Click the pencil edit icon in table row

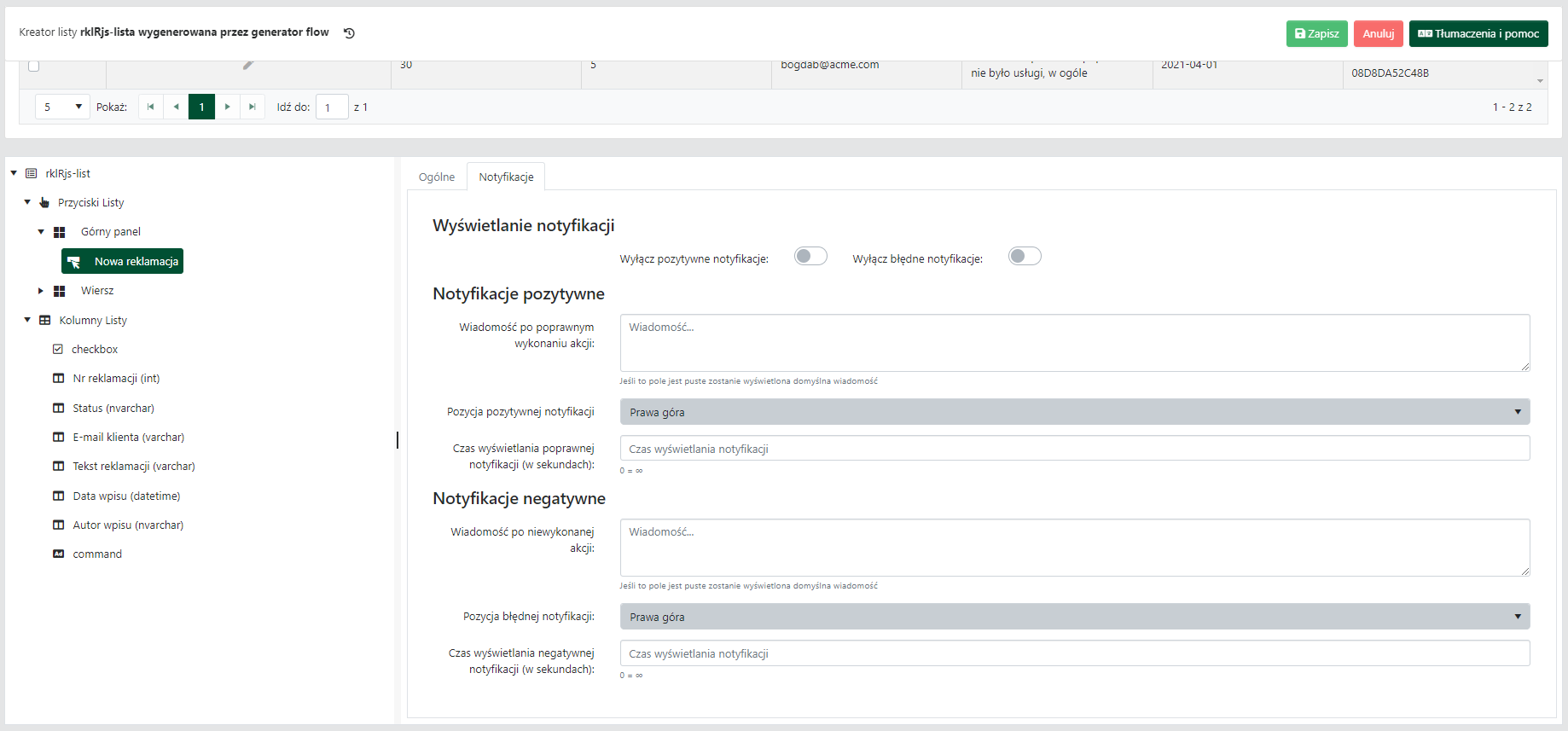248,65
